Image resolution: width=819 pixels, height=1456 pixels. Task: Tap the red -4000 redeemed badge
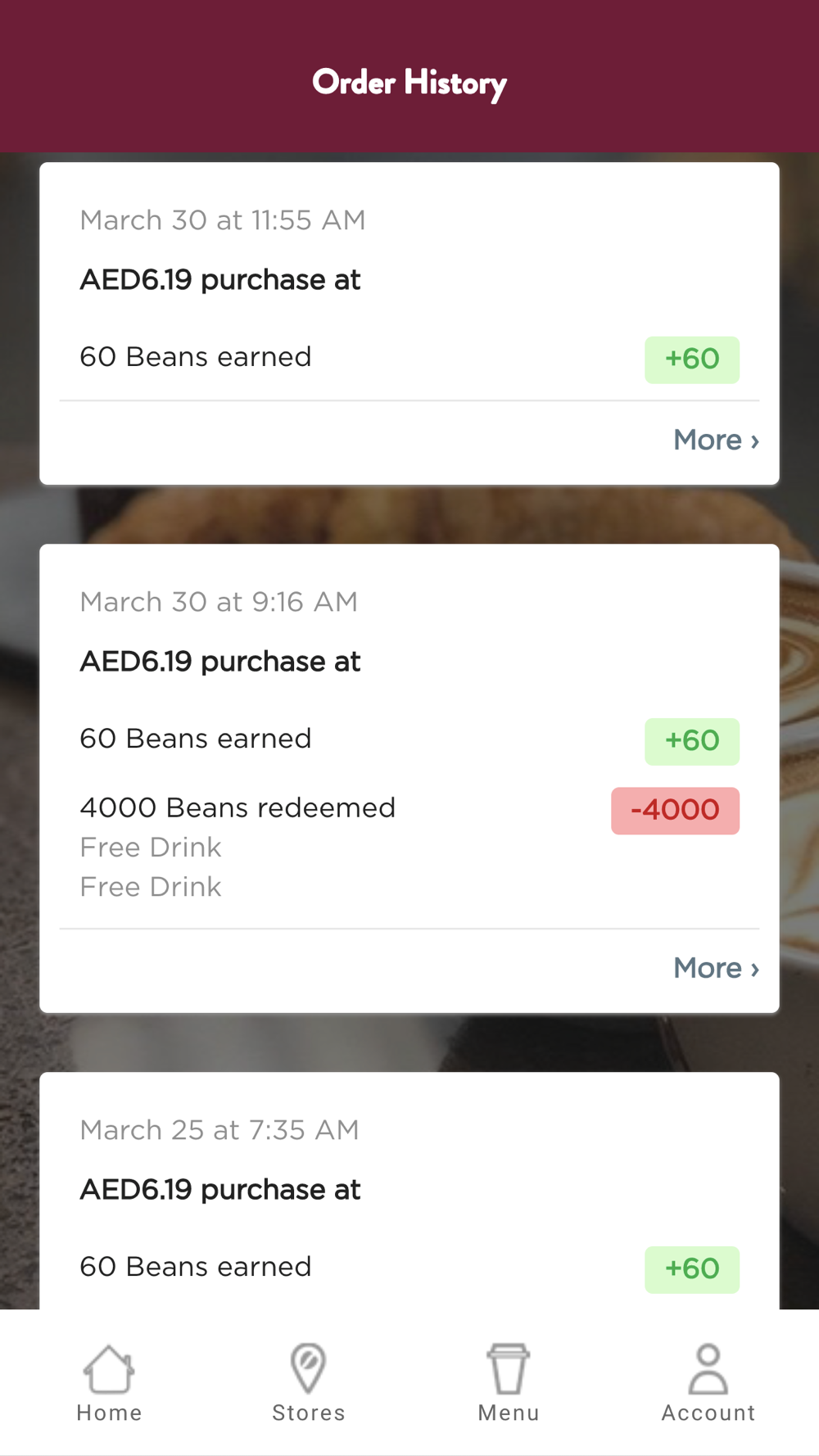click(675, 811)
